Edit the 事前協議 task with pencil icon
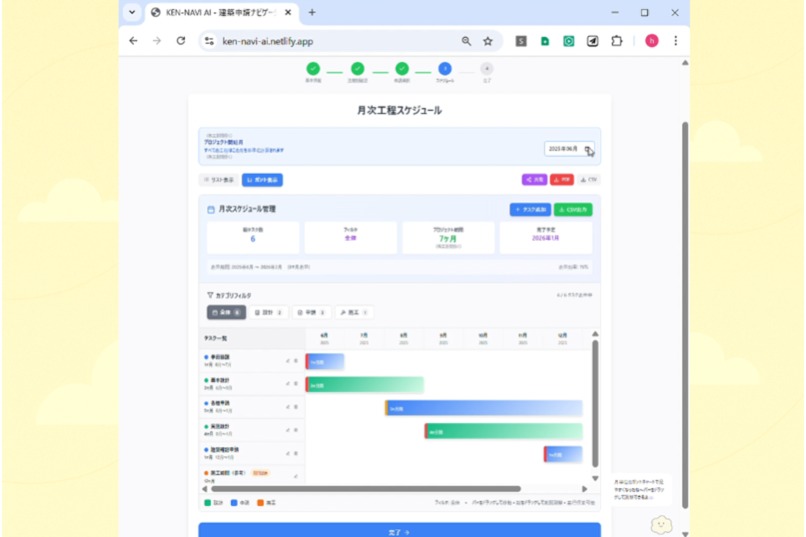The image size is (806, 537). pos(288,361)
